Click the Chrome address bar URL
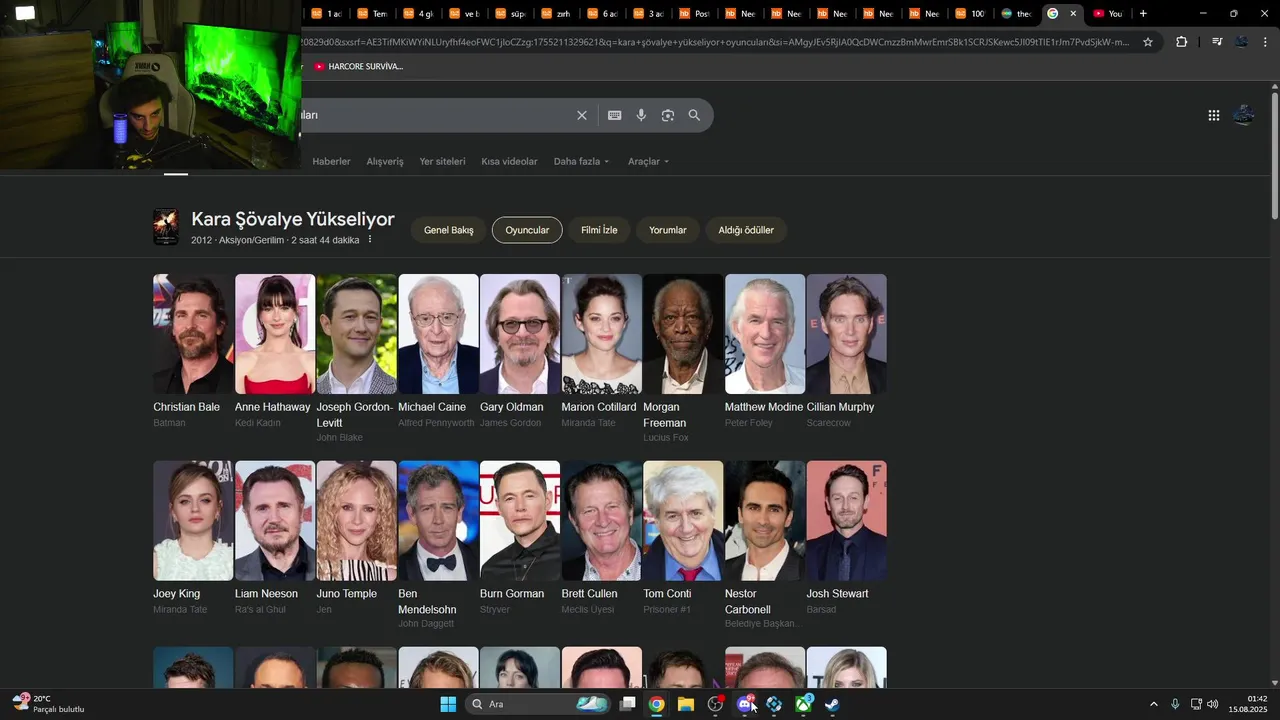Viewport: 1280px width, 720px height. [x=715, y=42]
